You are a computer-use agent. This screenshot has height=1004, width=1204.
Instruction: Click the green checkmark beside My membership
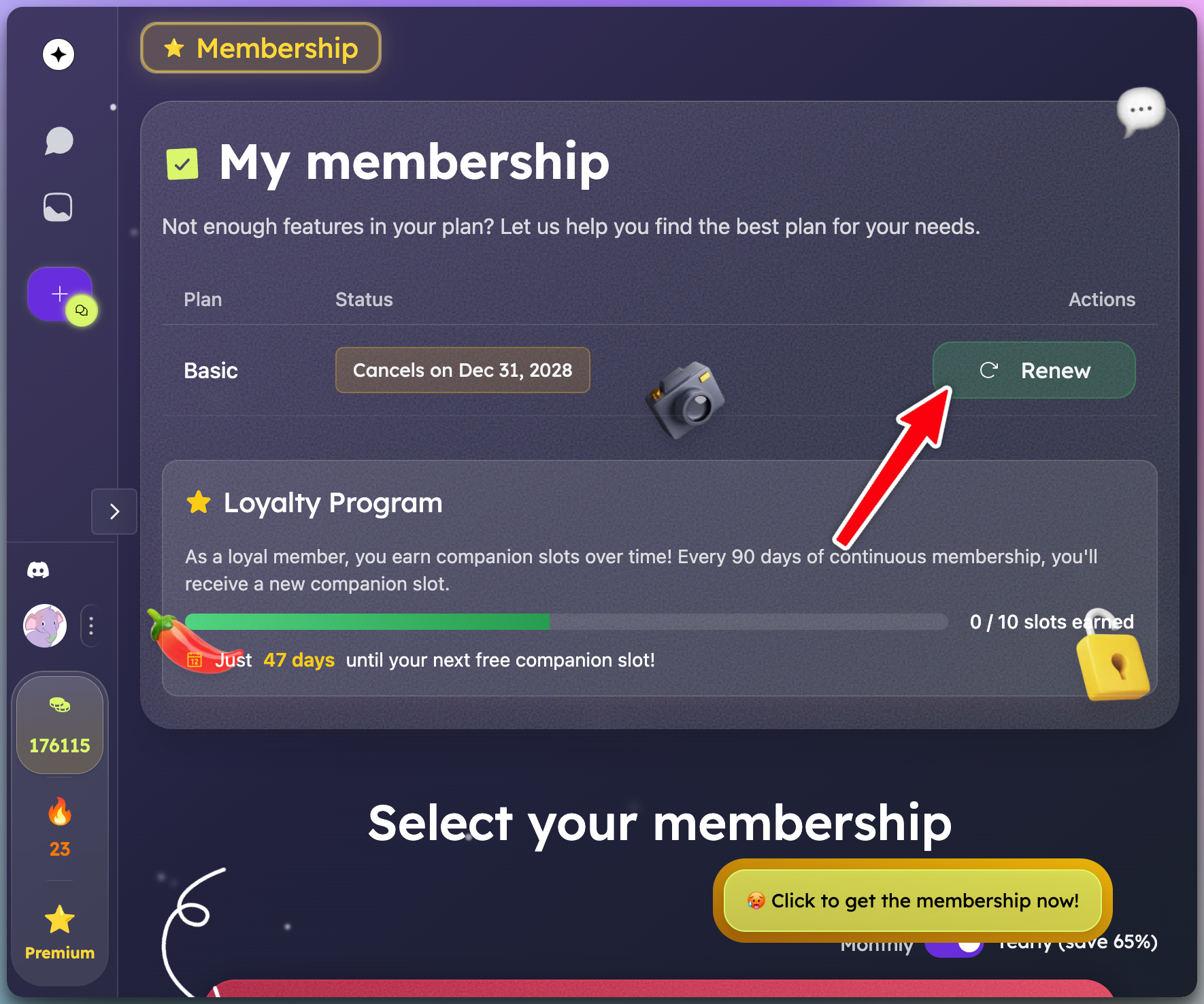(x=182, y=163)
